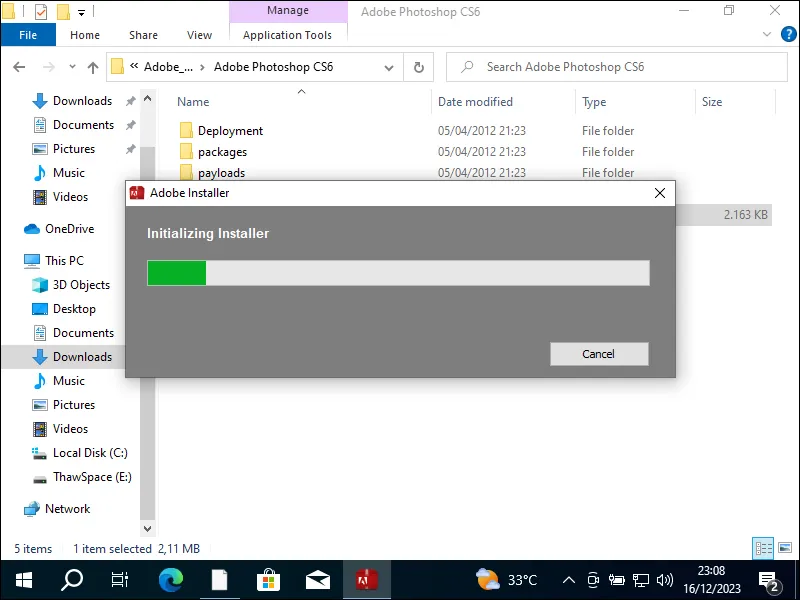Viewport: 800px width, 600px height.
Task: Expand the address bar history dropdown
Action: coord(389,67)
